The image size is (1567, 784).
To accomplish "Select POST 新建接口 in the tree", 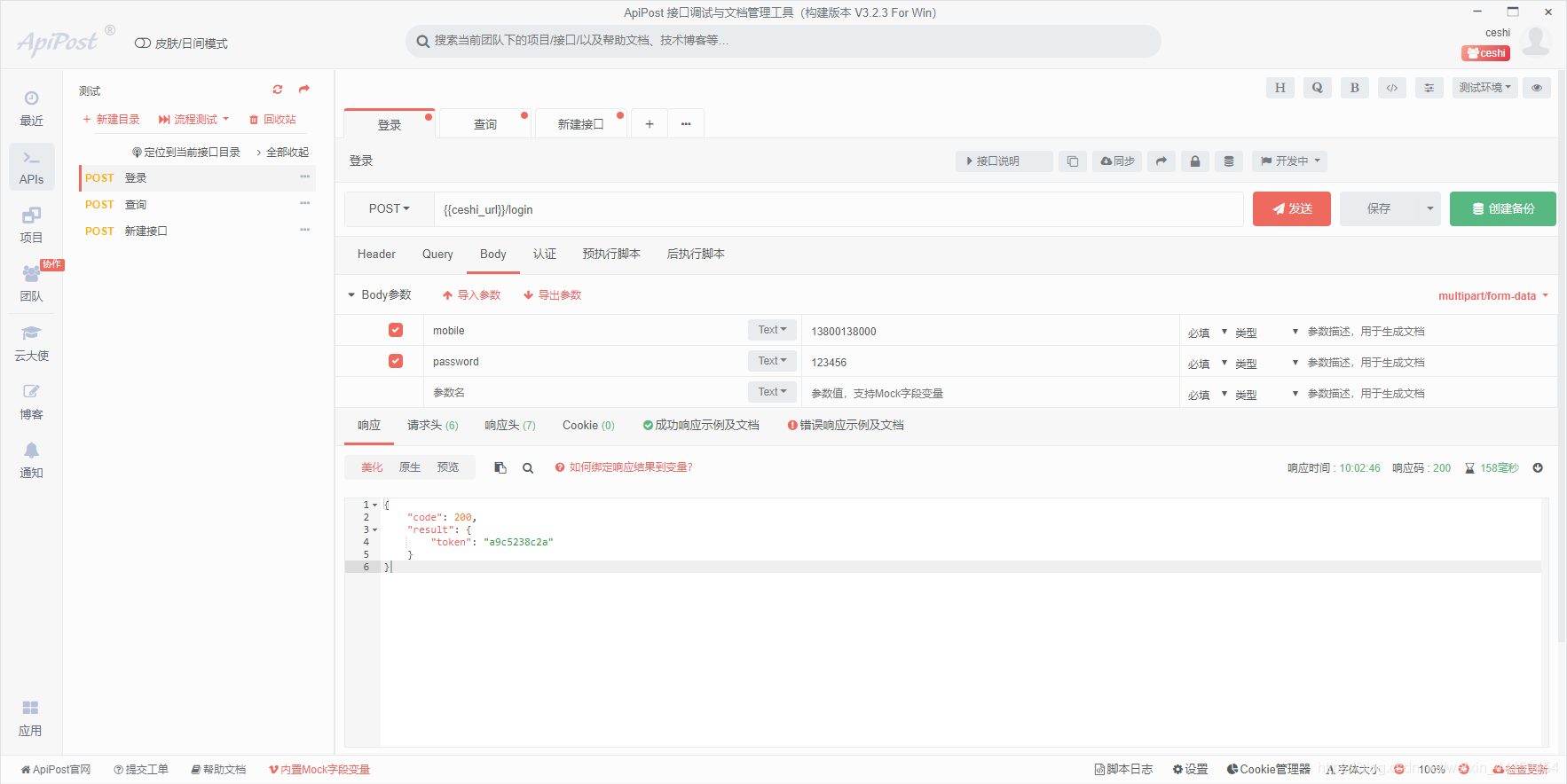I will pyautogui.click(x=197, y=231).
